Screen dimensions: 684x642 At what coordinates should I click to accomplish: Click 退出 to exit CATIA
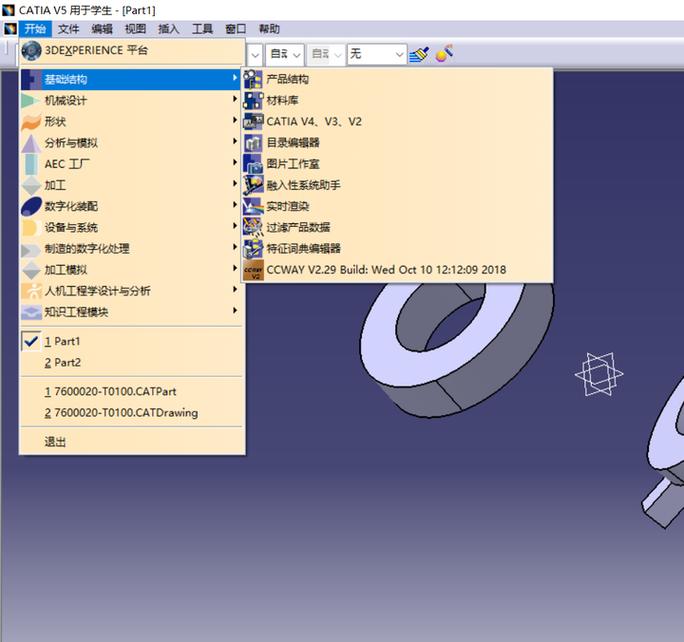pos(55,441)
